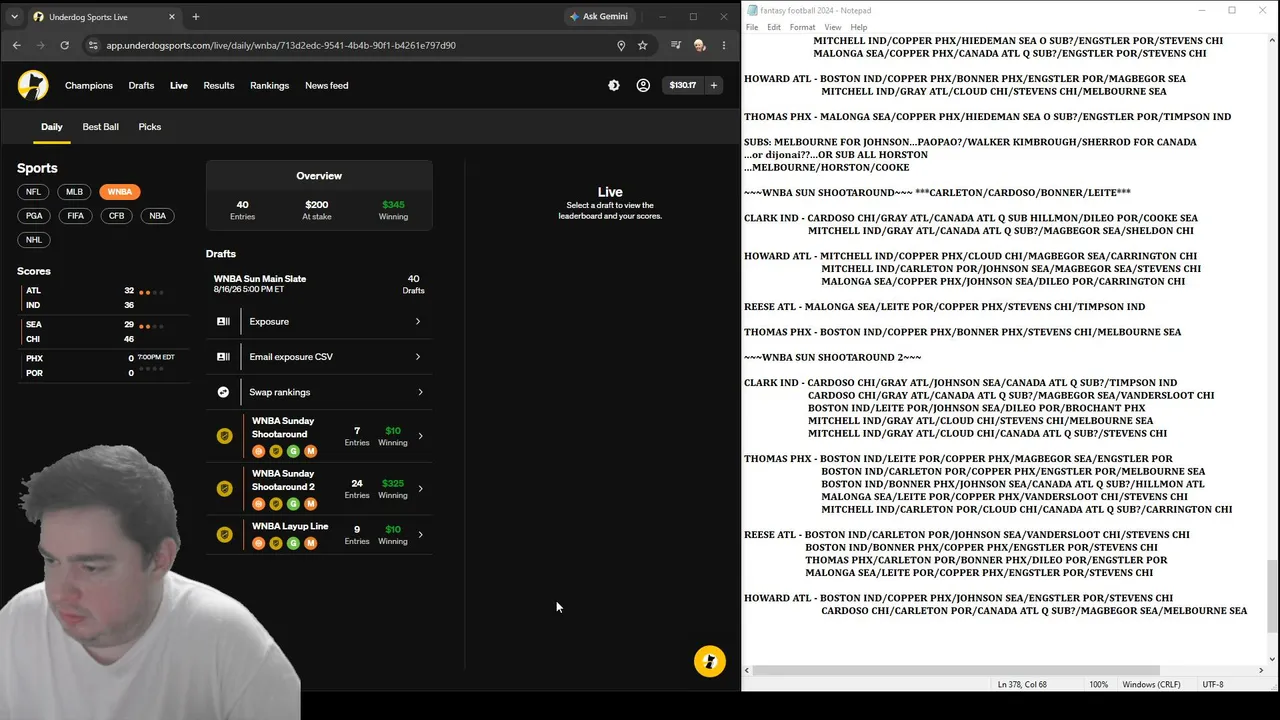Expand the Exposure row chevron
The image size is (1280, 720).
(x=418, y=321)
